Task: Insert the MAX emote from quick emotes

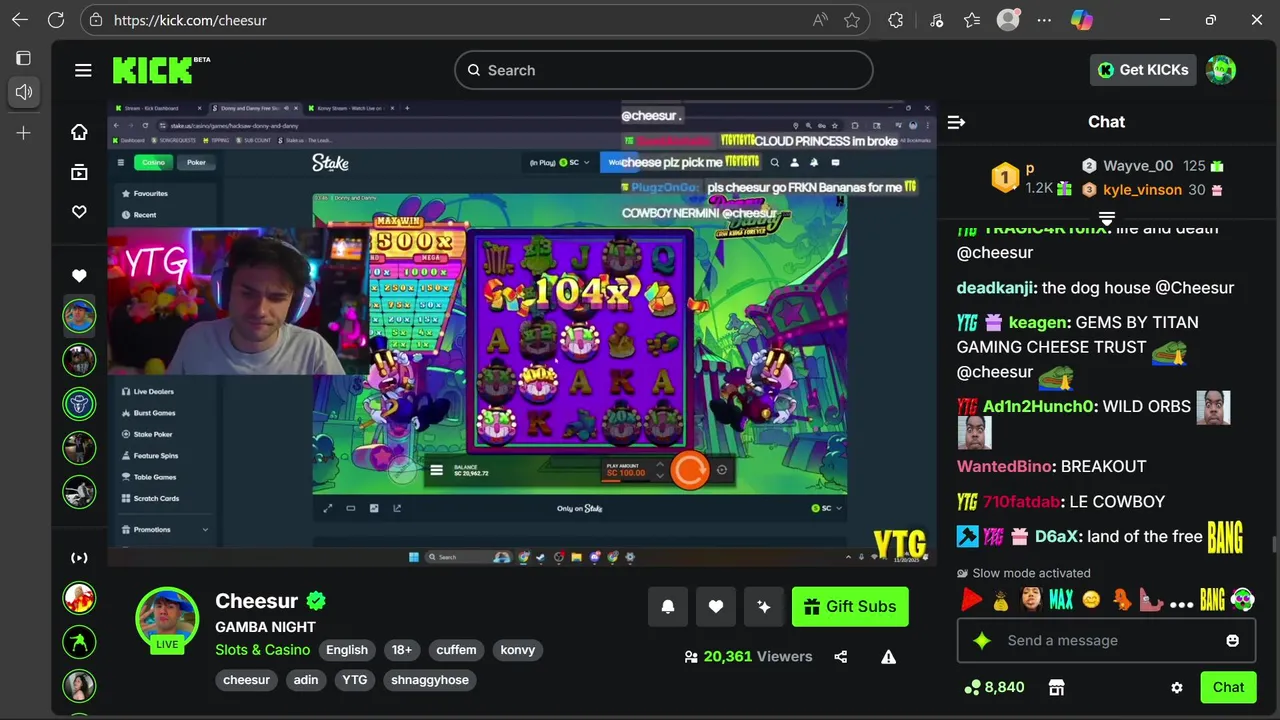Action: 1061,600
